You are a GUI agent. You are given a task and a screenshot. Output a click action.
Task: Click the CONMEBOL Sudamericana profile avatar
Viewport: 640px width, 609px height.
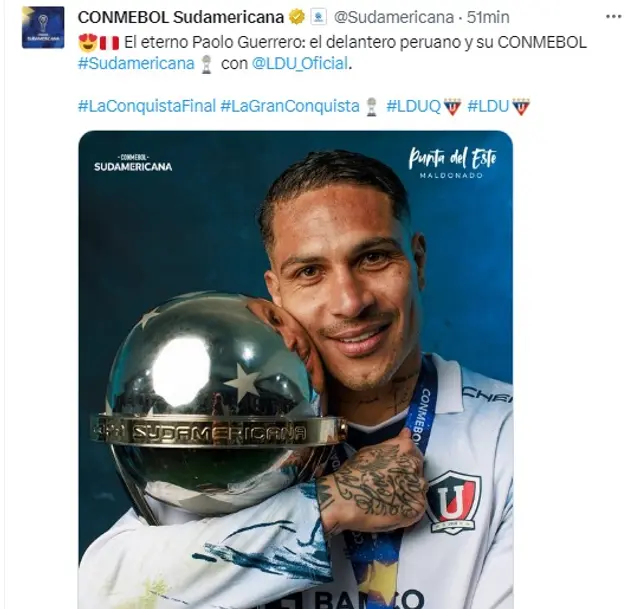click(x=43, y=27)
